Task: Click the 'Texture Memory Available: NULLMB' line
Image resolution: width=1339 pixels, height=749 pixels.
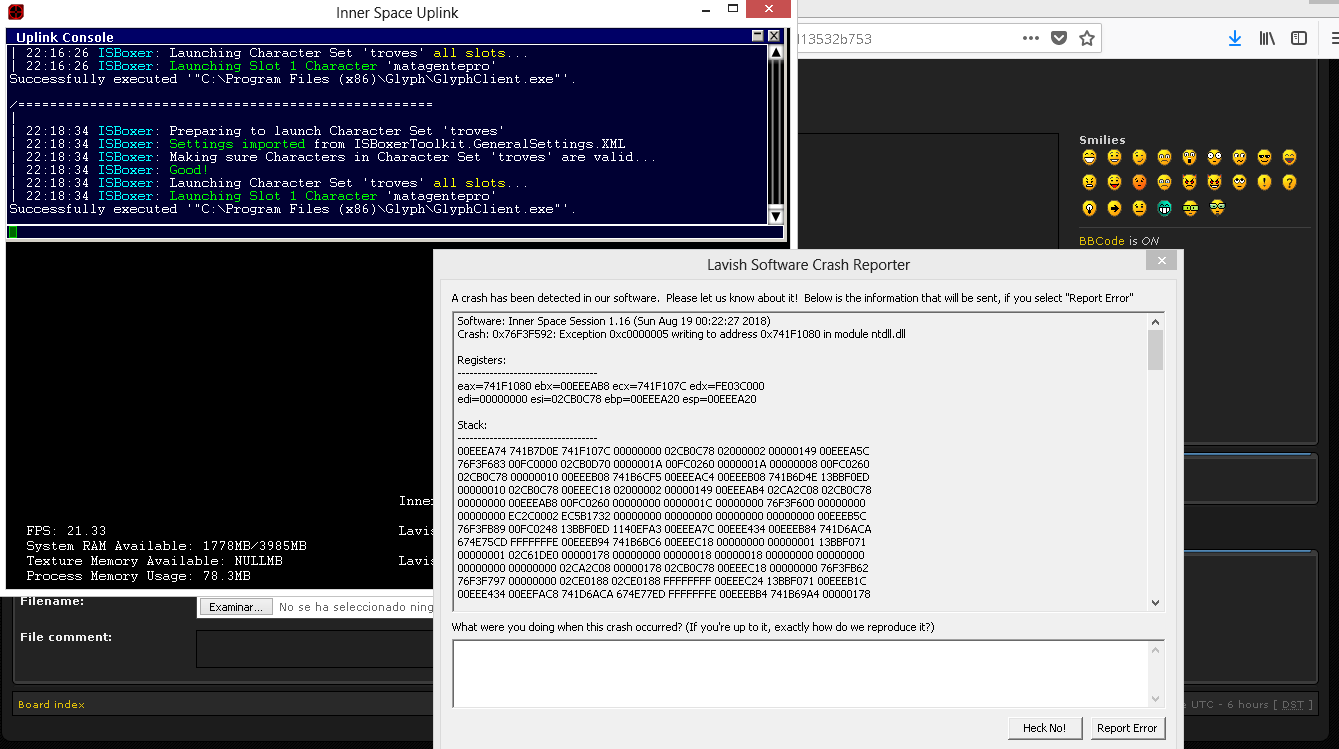Action: point(154,561)
